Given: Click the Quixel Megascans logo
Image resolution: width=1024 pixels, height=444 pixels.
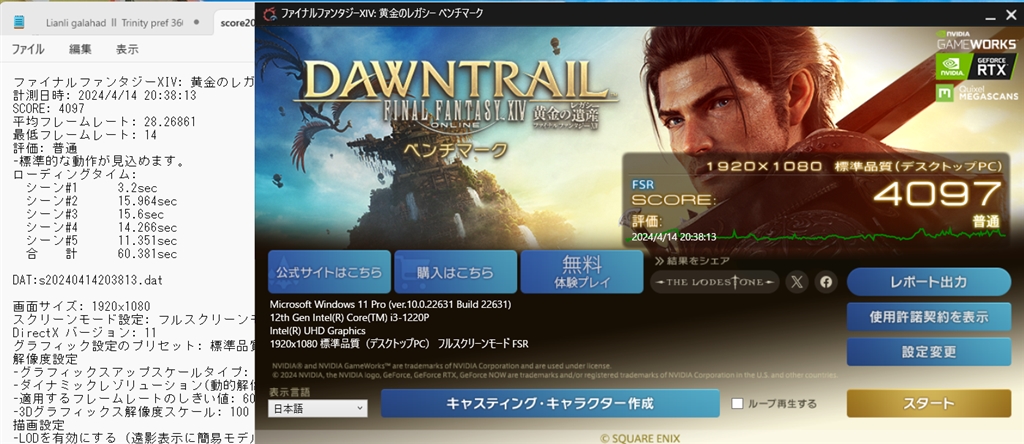Looking at the screenshot, I should pos(976,93).
